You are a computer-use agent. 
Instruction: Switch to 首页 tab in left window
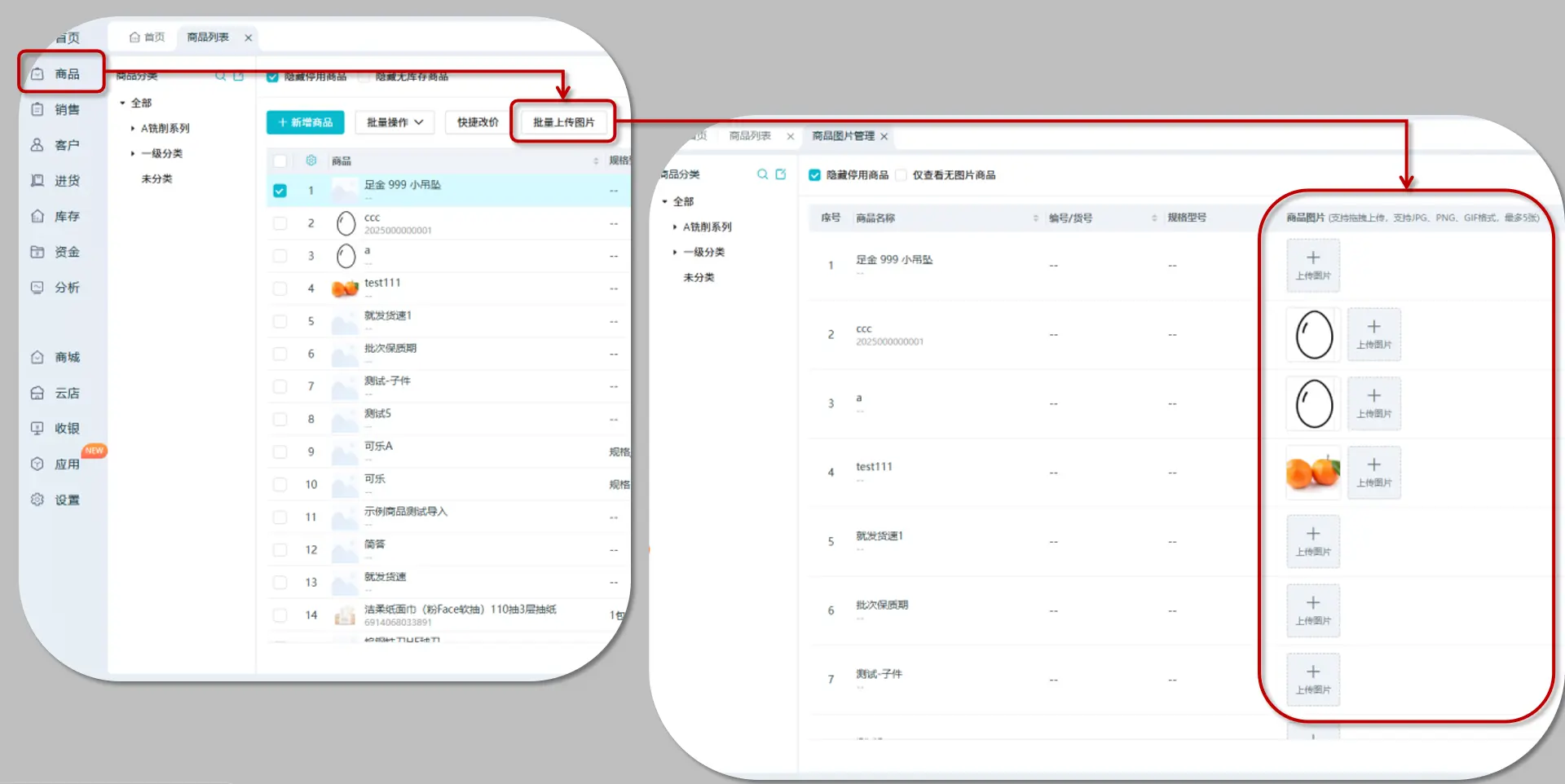148,37
